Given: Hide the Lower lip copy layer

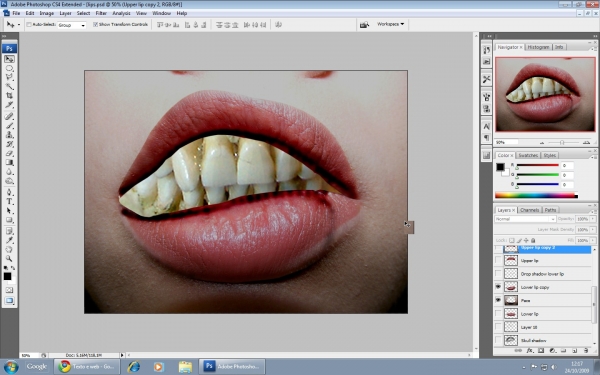Looking at the screenshot, I should click(498, 287).
